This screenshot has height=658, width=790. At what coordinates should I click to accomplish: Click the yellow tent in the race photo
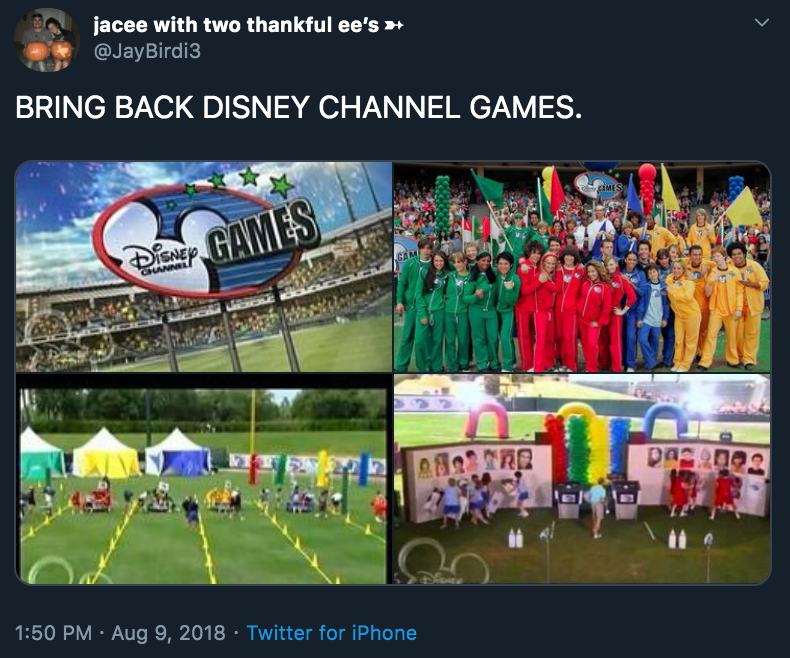click(x=105, y=452)
